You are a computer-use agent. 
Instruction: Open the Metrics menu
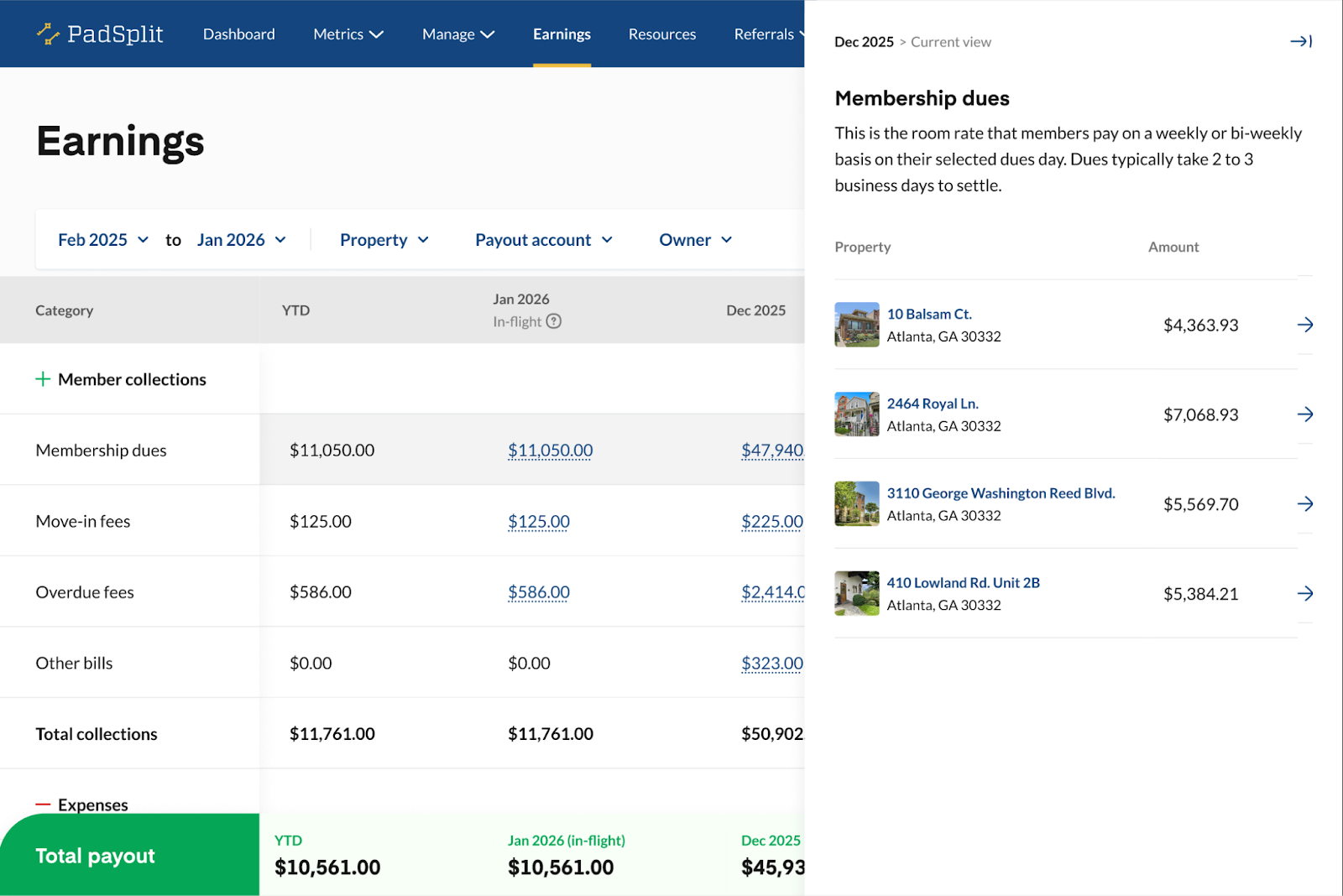(348, 34)
